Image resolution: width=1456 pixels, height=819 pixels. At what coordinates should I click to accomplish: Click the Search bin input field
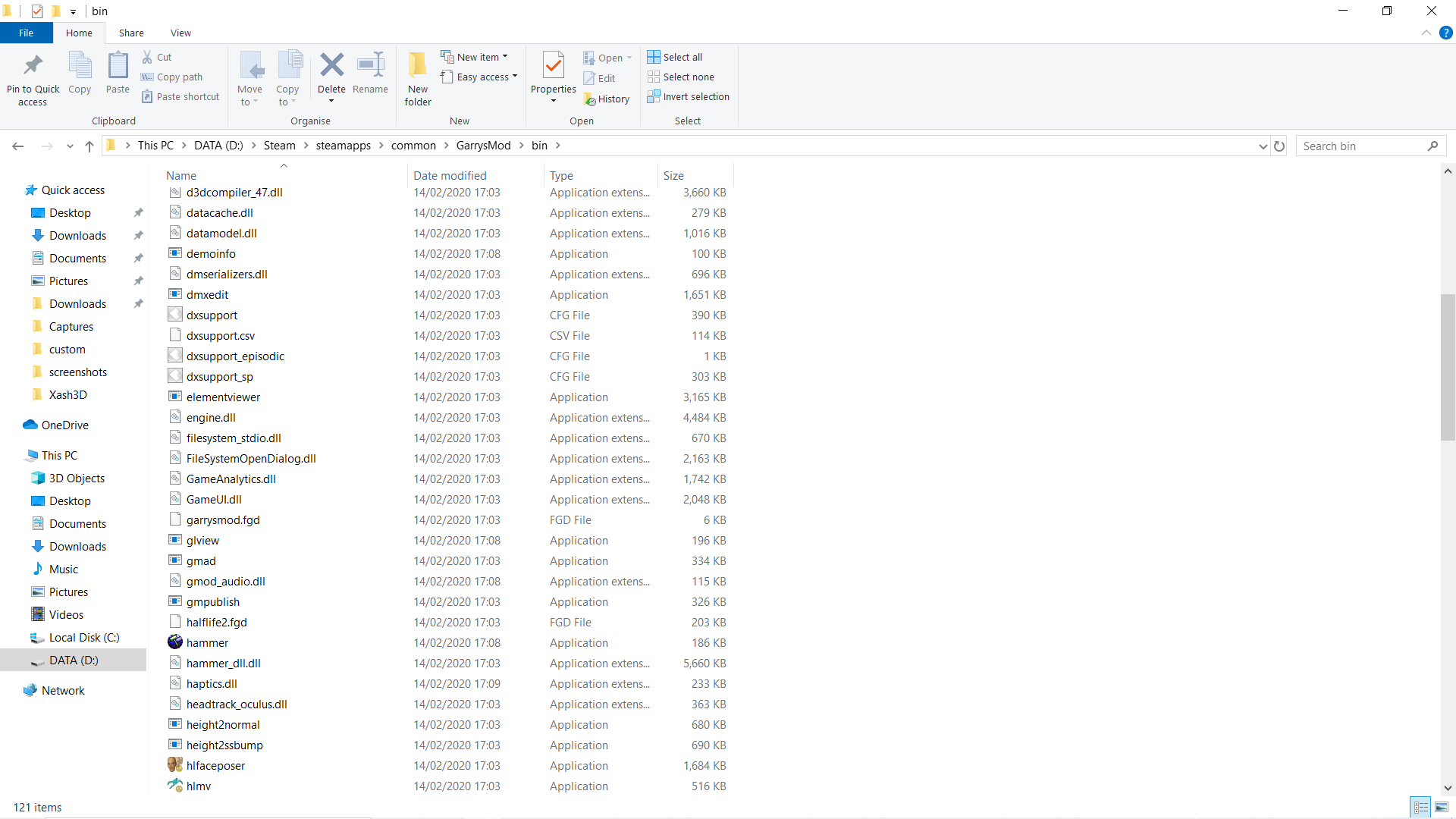click(x=1361, y=146)
